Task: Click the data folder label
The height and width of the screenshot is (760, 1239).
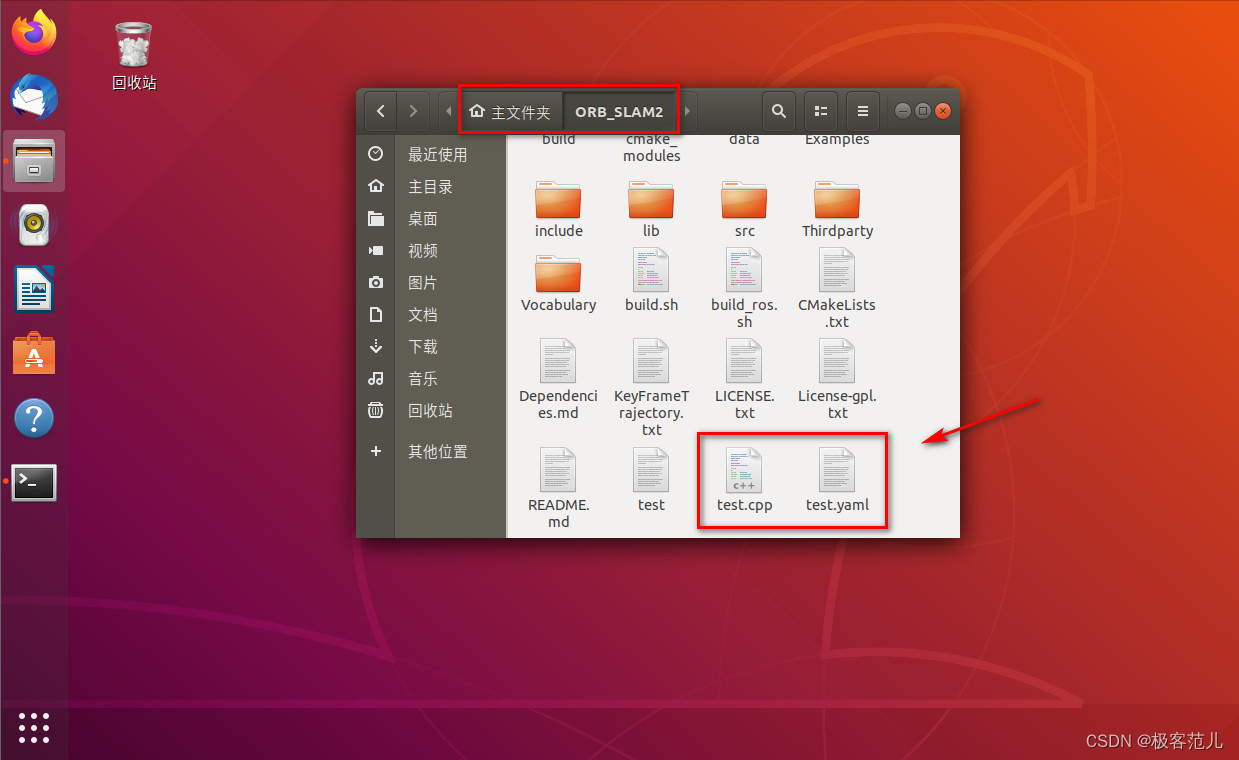Action: 744,140
